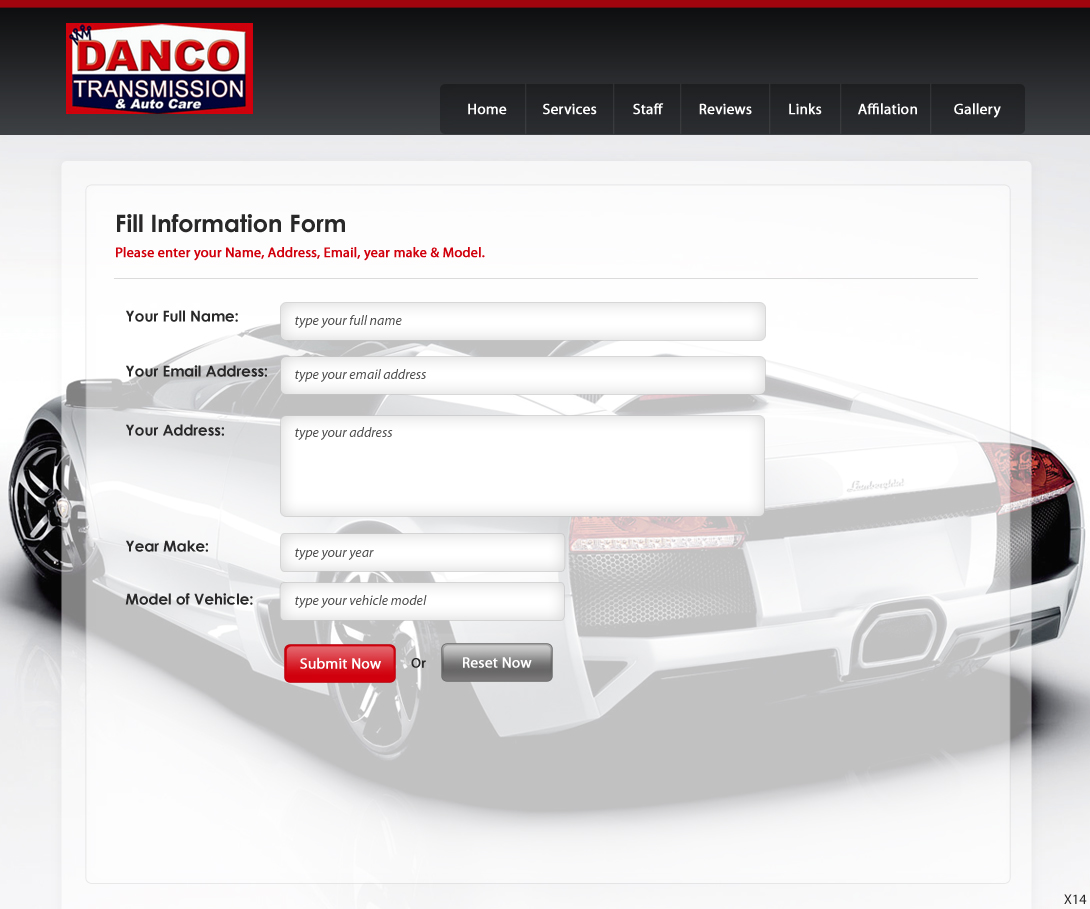1090x909 pixels.
Task: Open the Links menu item
Action: click(x=804, y=109)
